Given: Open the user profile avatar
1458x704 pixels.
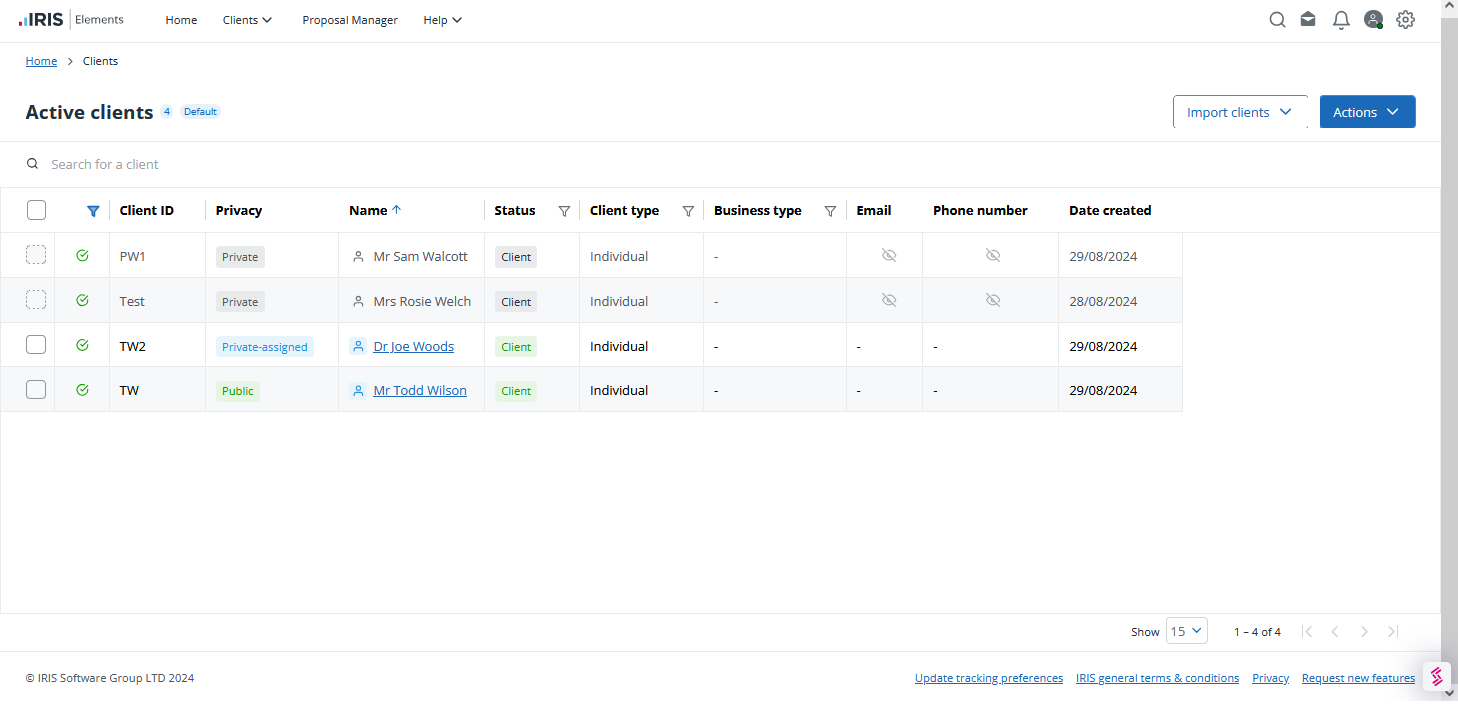Looking at the screenshot, I should click(1373, 20).
